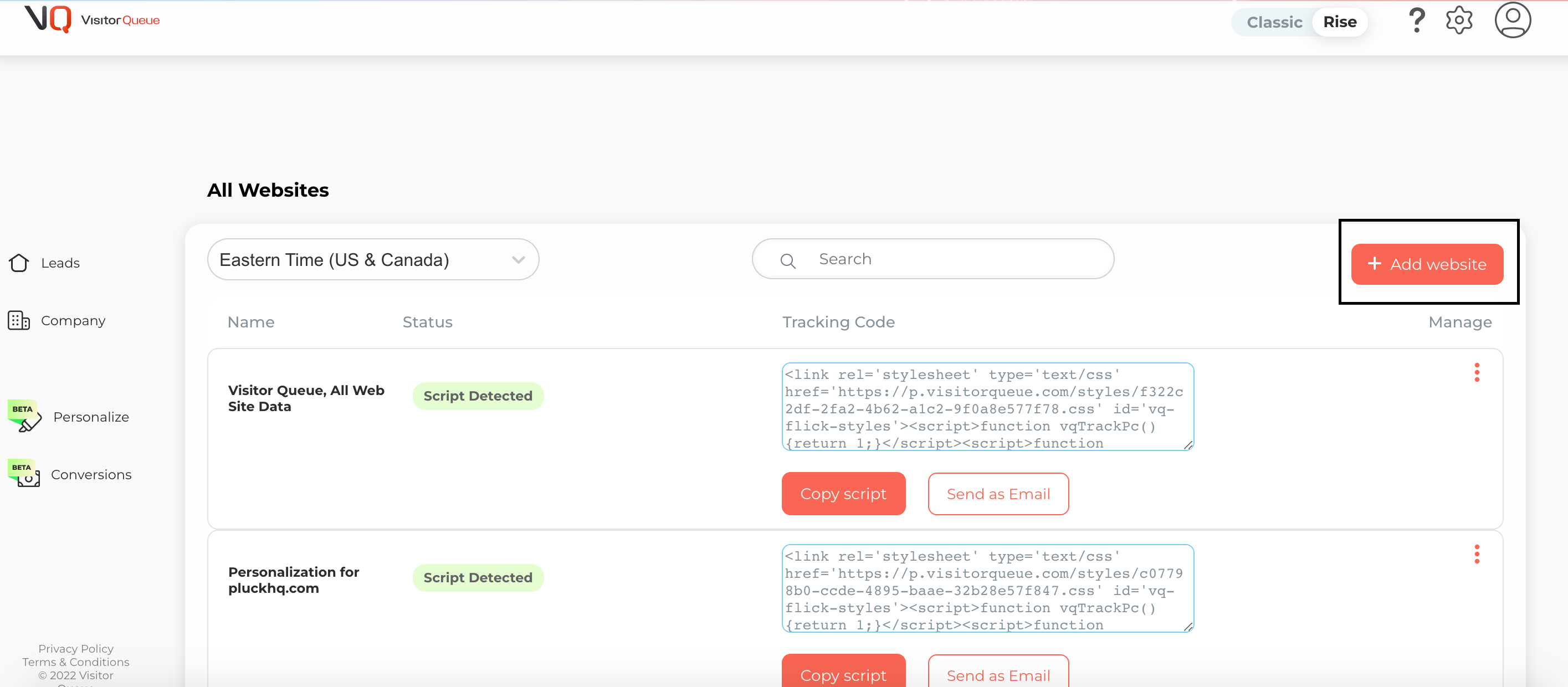Select the 'Personalization for pluckhq.com' name
The width and height of the screenshot is (1568, 687).
coord(294,580)
